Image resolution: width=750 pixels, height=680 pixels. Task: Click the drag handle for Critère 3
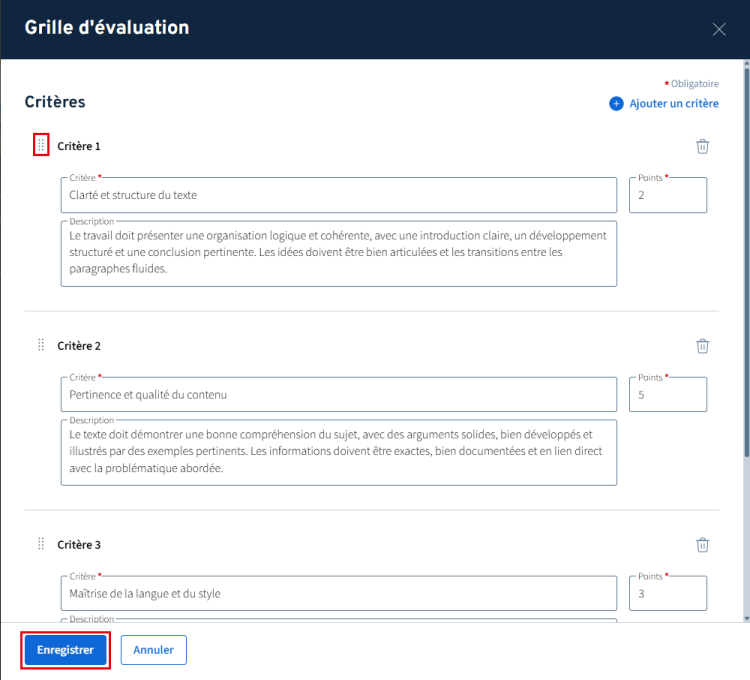coord(41,544)
